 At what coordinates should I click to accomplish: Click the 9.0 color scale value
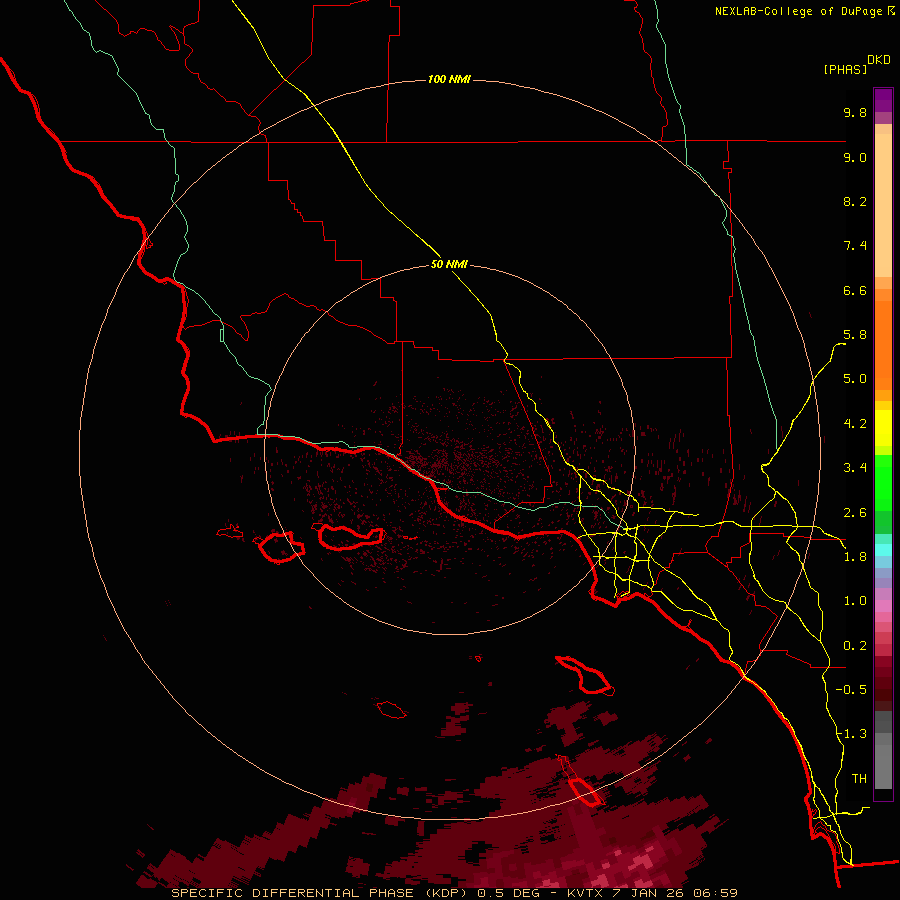(855, 157)
